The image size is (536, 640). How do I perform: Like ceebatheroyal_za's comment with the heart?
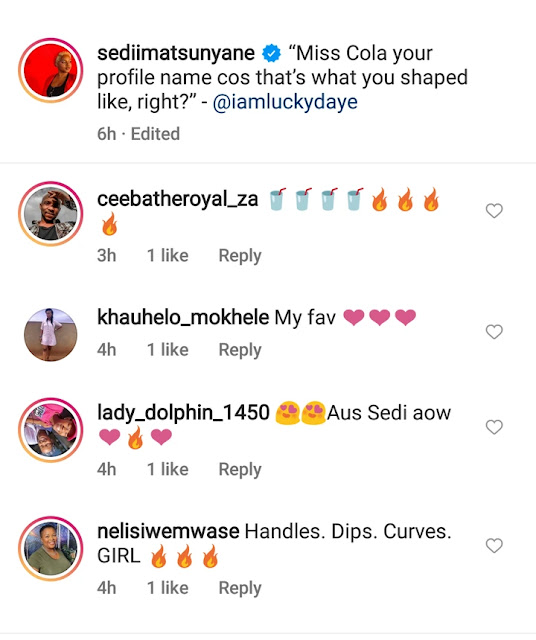(494, 211)
